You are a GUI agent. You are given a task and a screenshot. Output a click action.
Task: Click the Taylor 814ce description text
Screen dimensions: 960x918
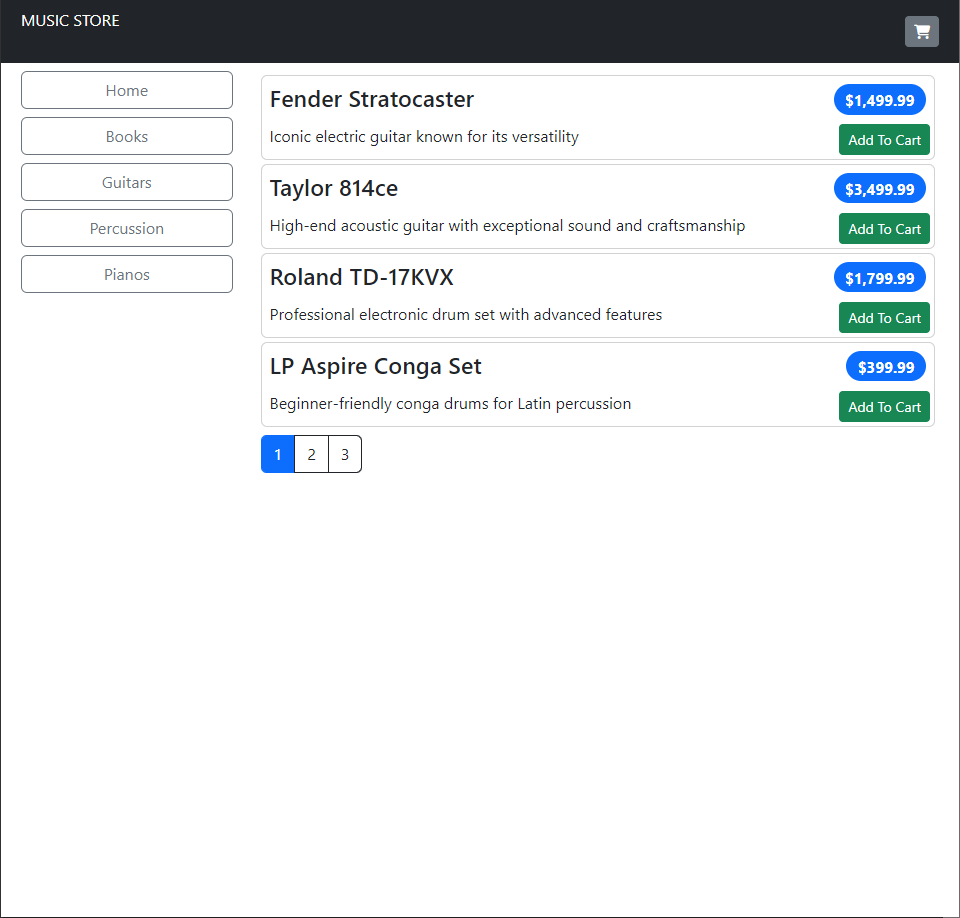click(507, 226)
